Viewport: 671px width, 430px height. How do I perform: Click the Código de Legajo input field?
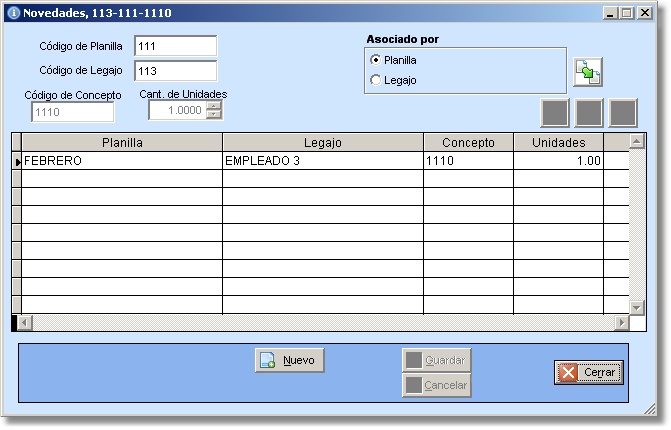pos(175,71)
